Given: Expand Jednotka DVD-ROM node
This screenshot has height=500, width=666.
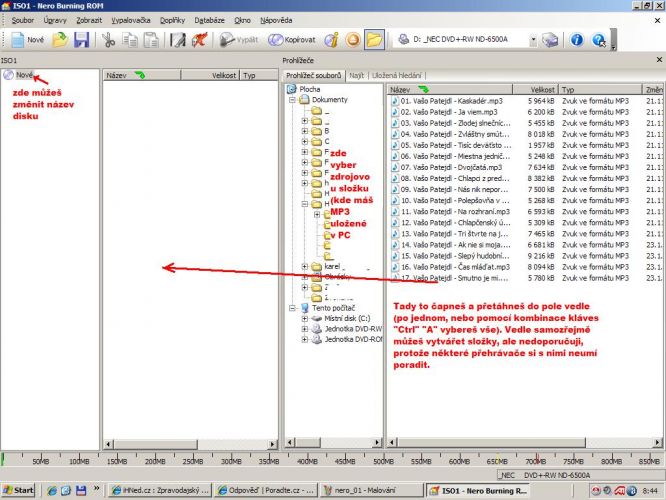Looking at the screenshot, I should tap(305, 339).
